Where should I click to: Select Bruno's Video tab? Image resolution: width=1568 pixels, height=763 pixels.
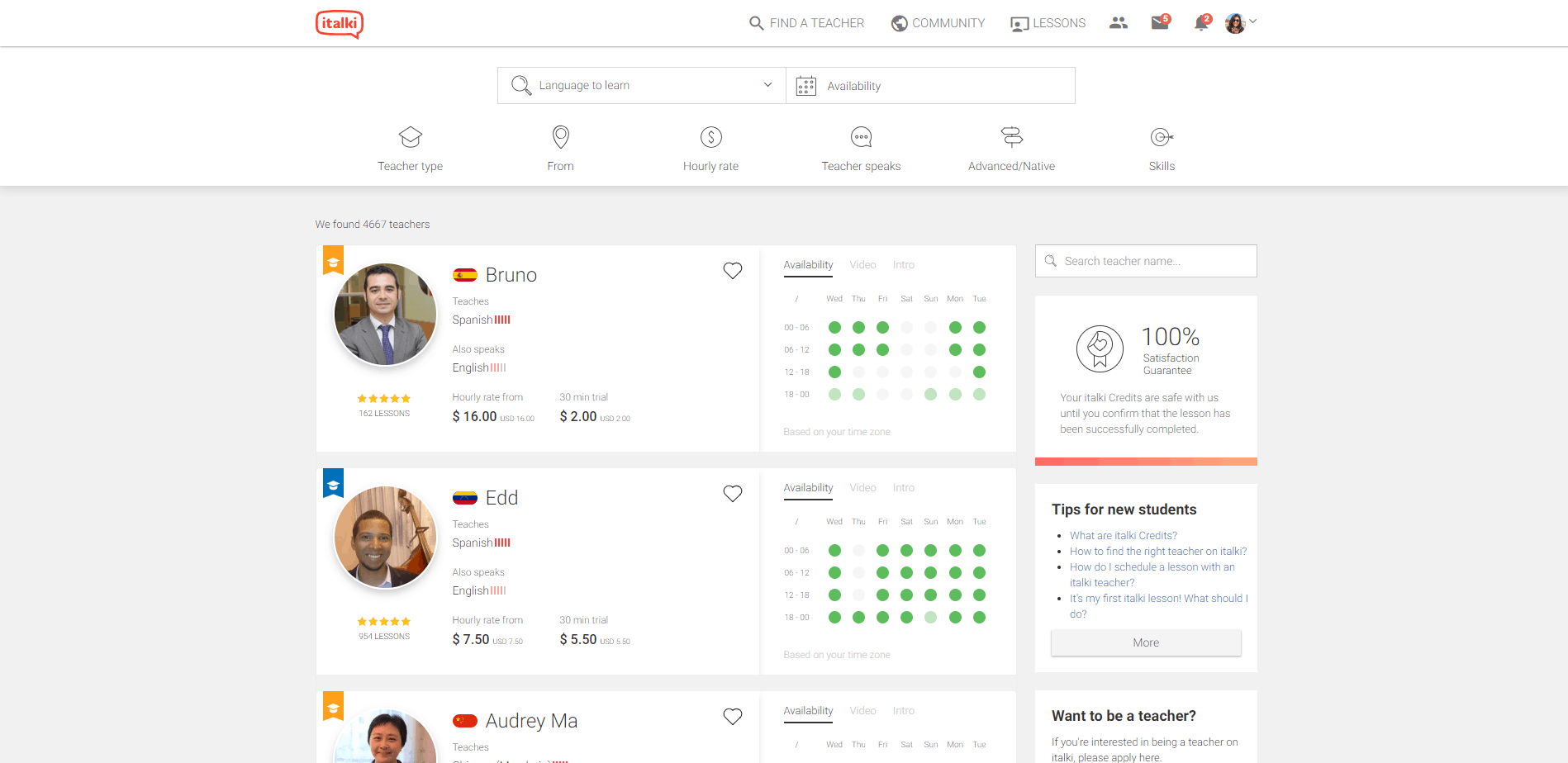pyautogui.click(x=862, y=265)
